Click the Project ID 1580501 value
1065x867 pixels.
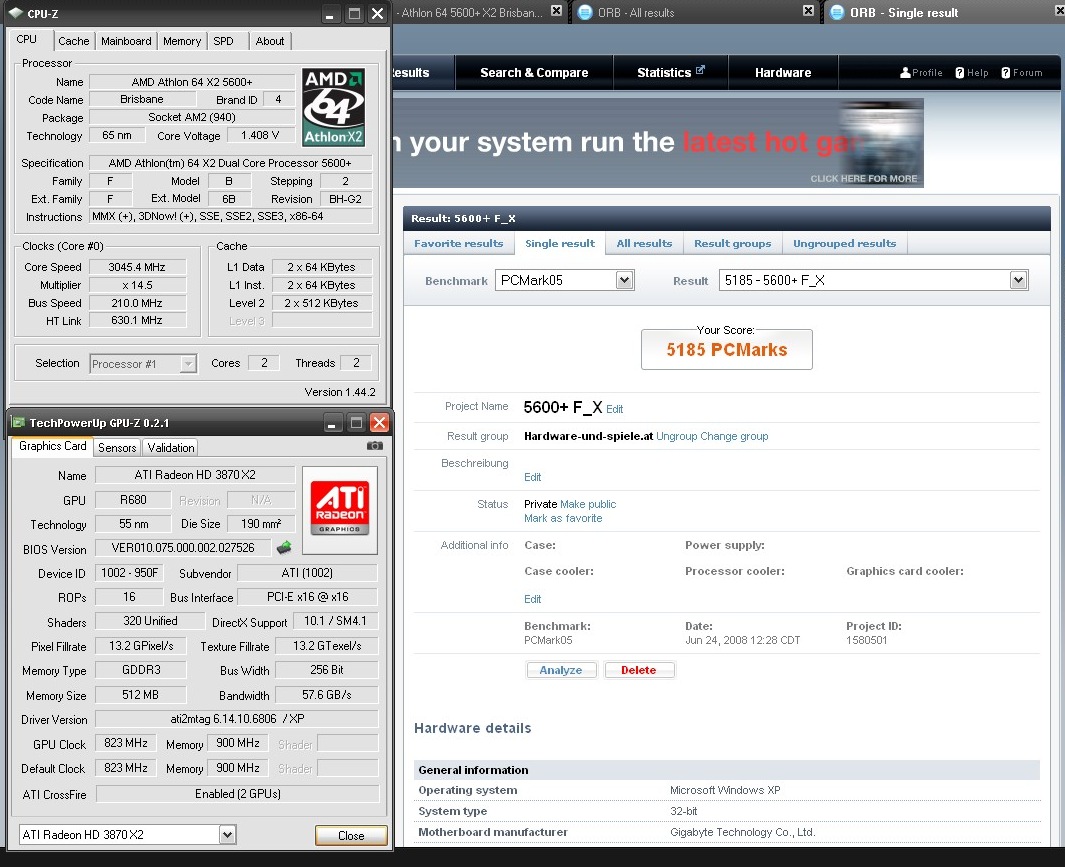(x=867, y=640)
